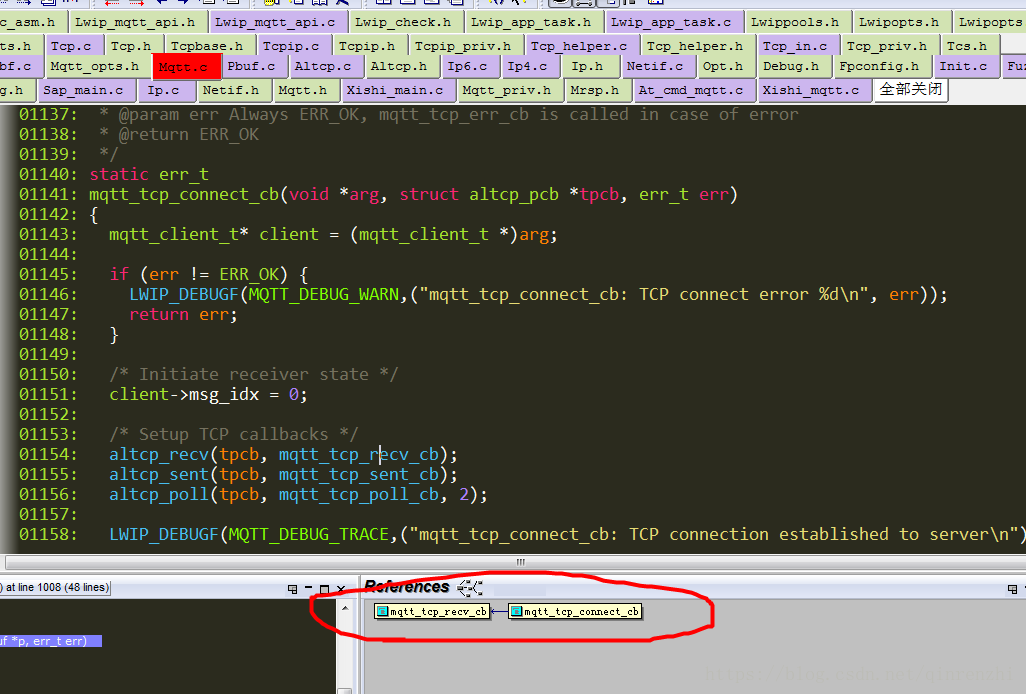Select the Lwippools.h tab
The image size is (1026, 694).
[x=798, y=22]
